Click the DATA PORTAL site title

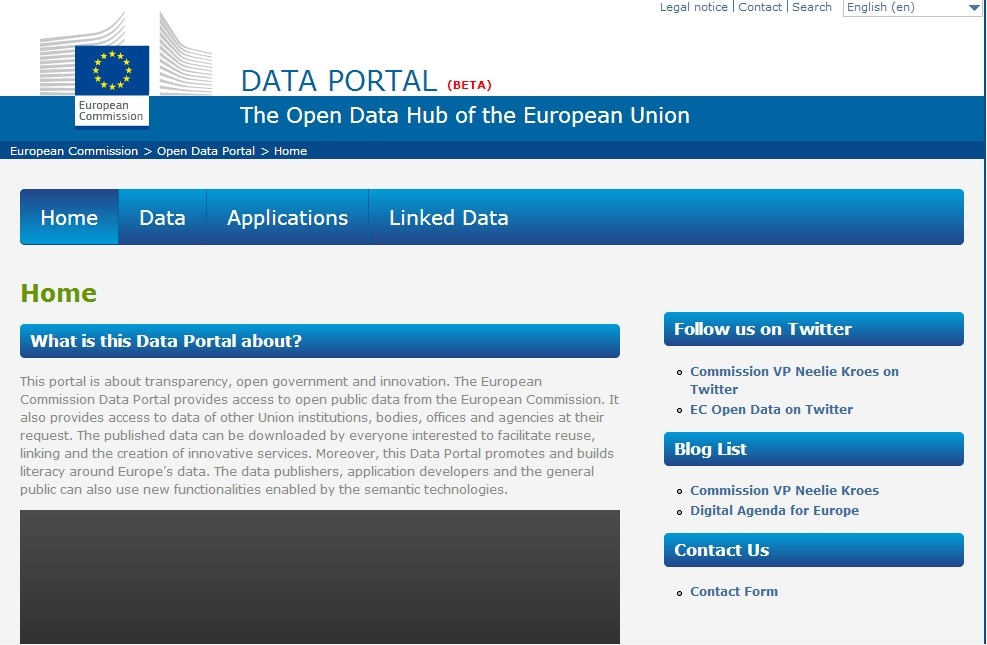coord(339,81)
